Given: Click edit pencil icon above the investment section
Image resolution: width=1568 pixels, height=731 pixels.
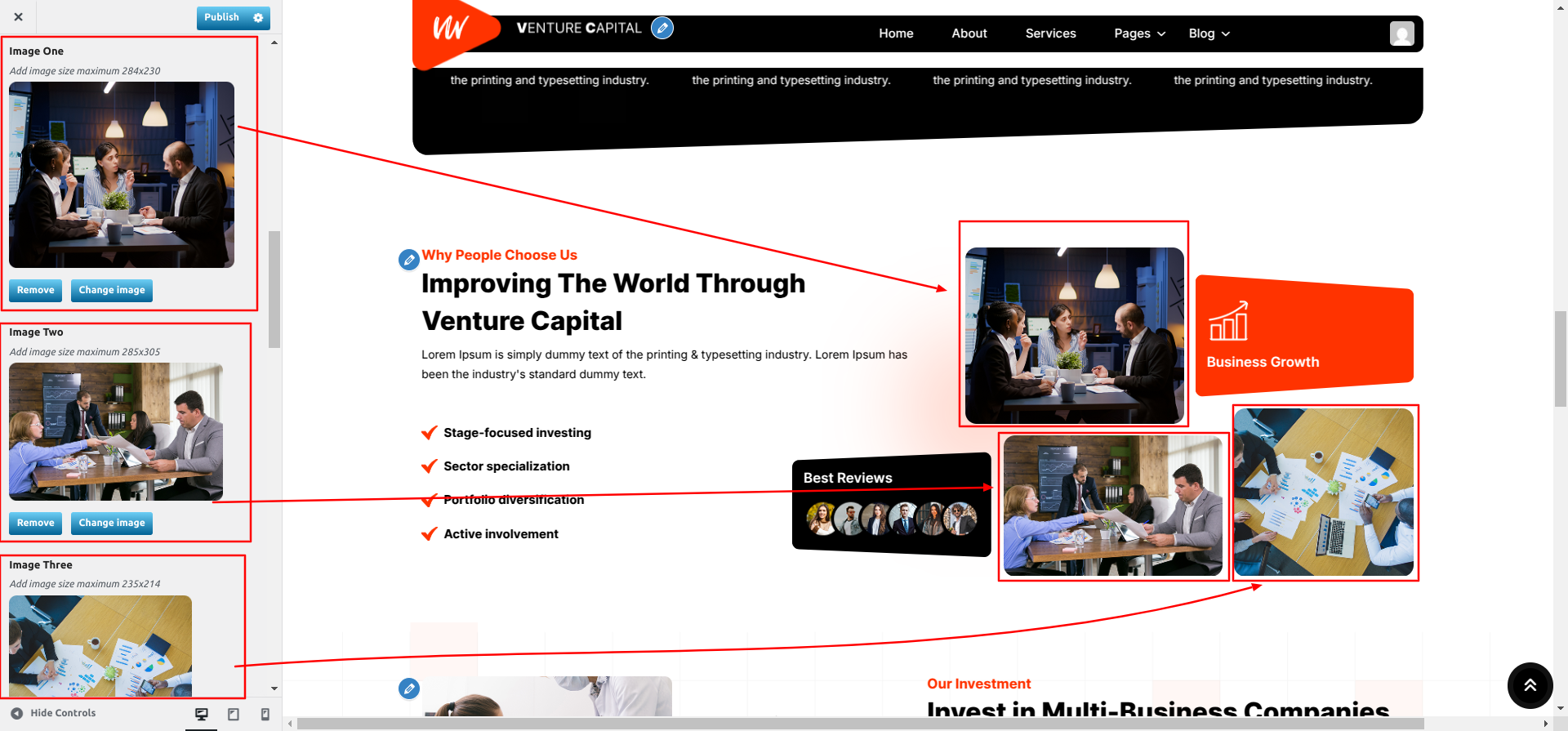Looking at the screenshot, I should (409, 689).
